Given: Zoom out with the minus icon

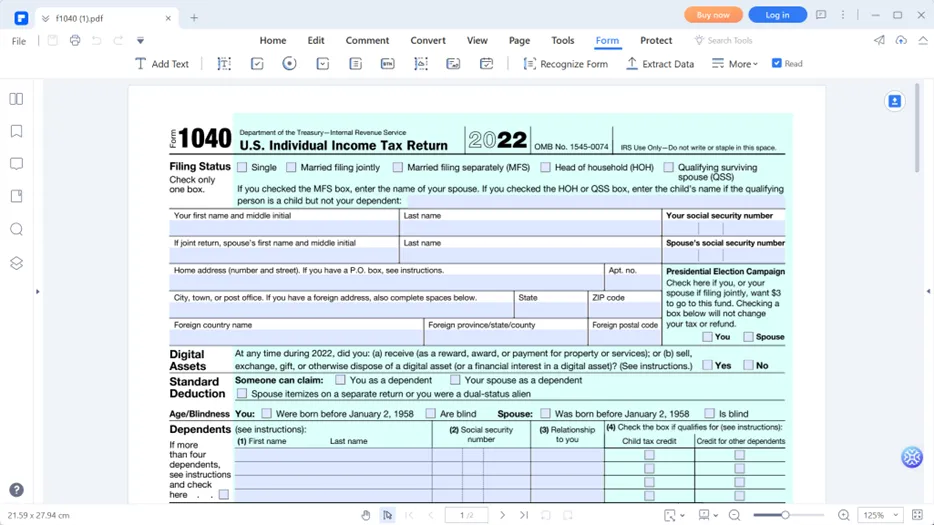Looking at the screenshot, I should pyautogui.click(x=734, y=515).
